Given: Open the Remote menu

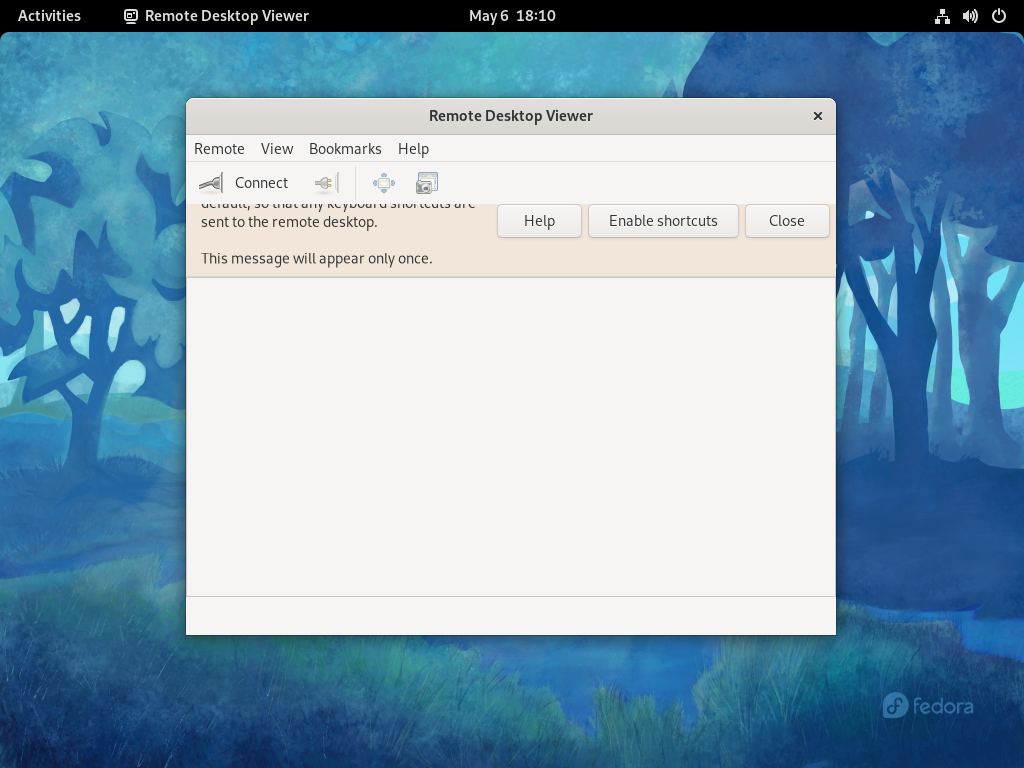Looking at the screenshot, I should pos(219,149).
